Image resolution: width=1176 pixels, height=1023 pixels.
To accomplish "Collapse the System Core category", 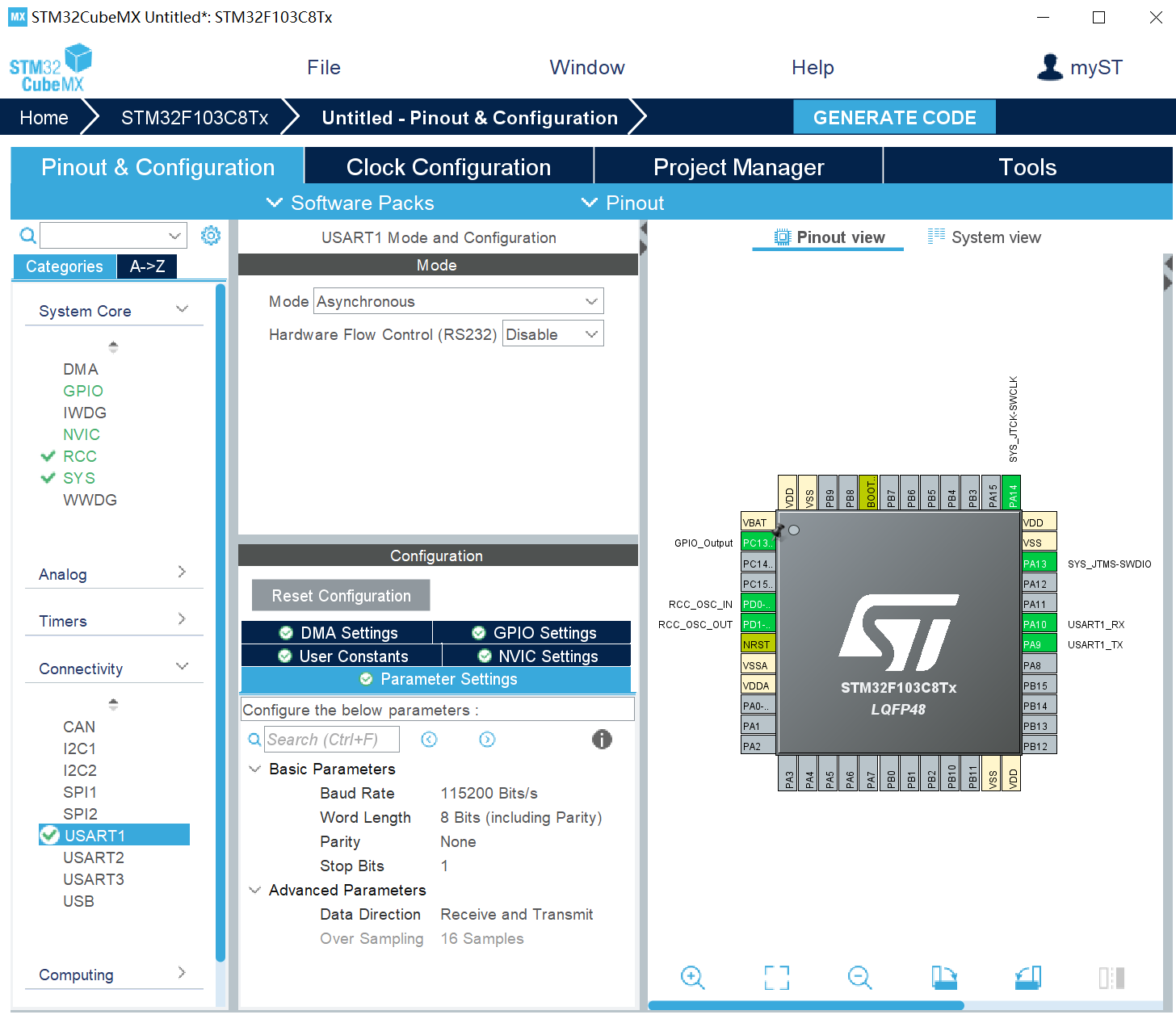I will pos(183,310).
